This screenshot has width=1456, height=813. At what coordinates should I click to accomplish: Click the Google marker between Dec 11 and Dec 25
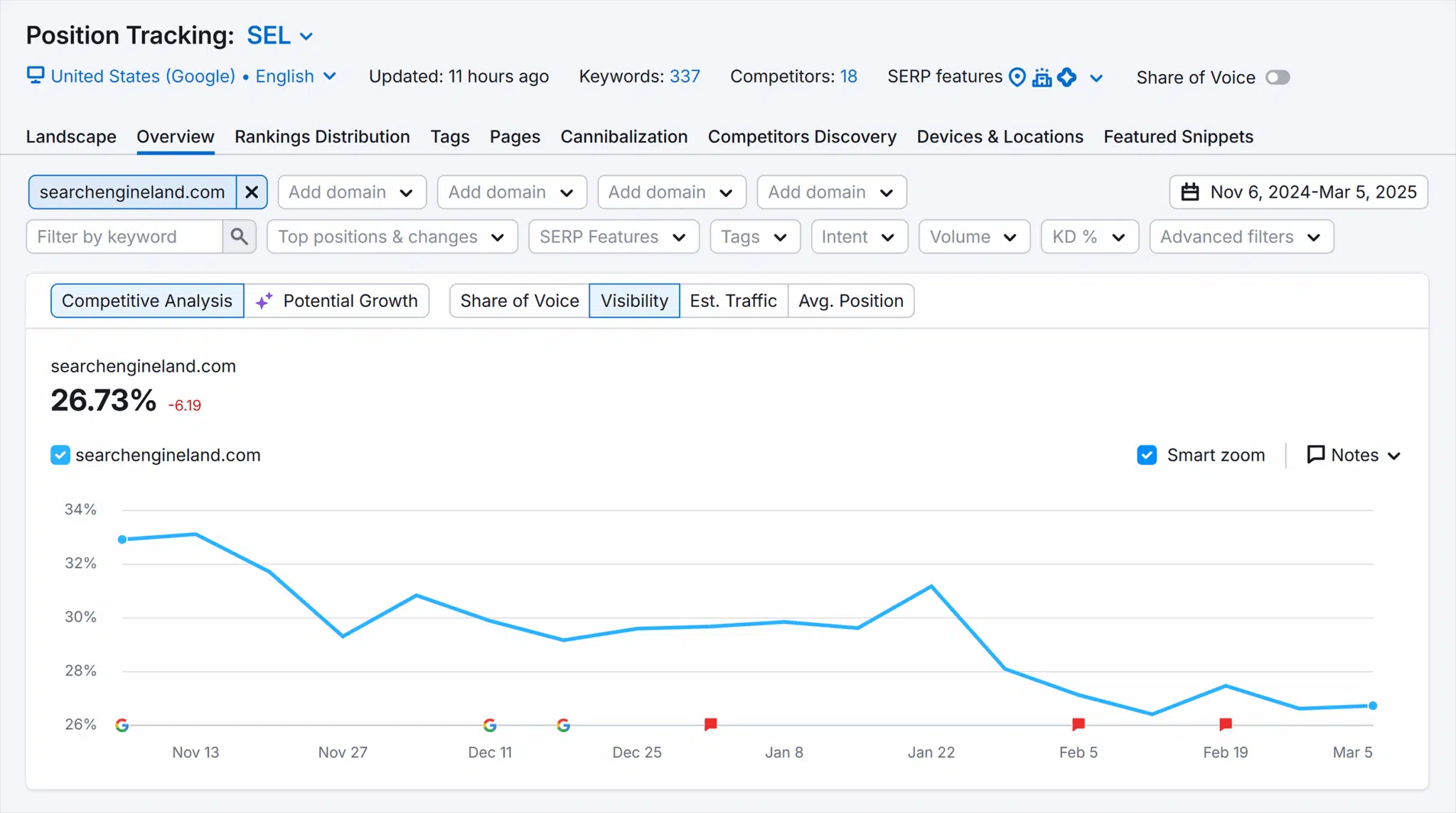coord(564,725)
